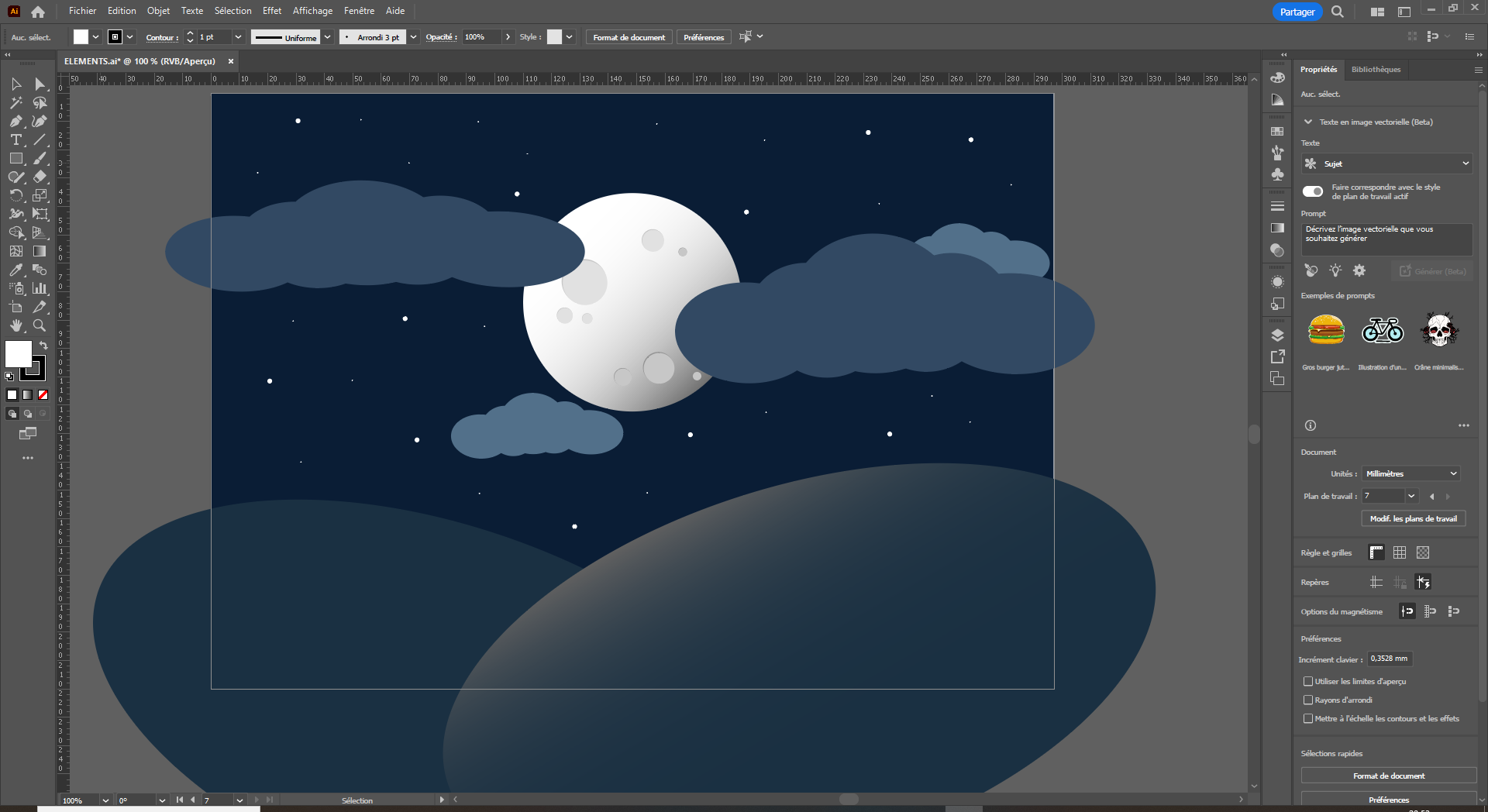1488x812 pixels.
Task: Enable the 'Rayons d'arrondi' checkbox
Action: pyautogui.click(x=1308, y=700)
